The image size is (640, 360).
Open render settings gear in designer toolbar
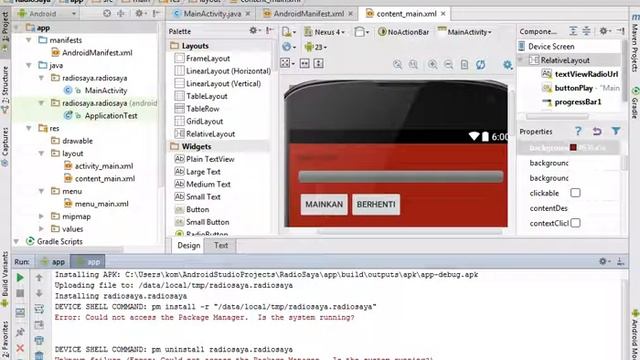[507, 64]
